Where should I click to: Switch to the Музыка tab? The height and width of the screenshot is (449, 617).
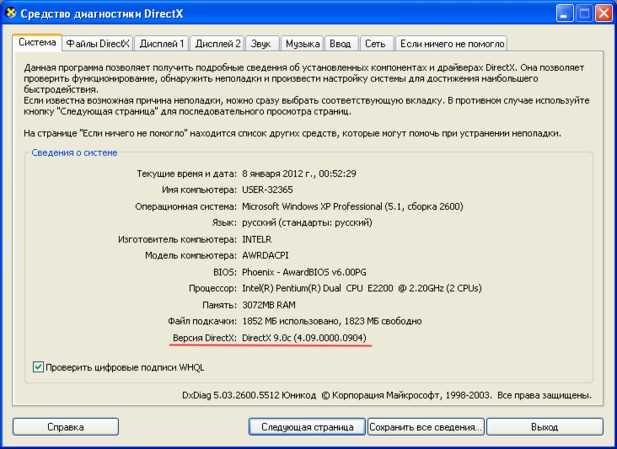(302, 44)
